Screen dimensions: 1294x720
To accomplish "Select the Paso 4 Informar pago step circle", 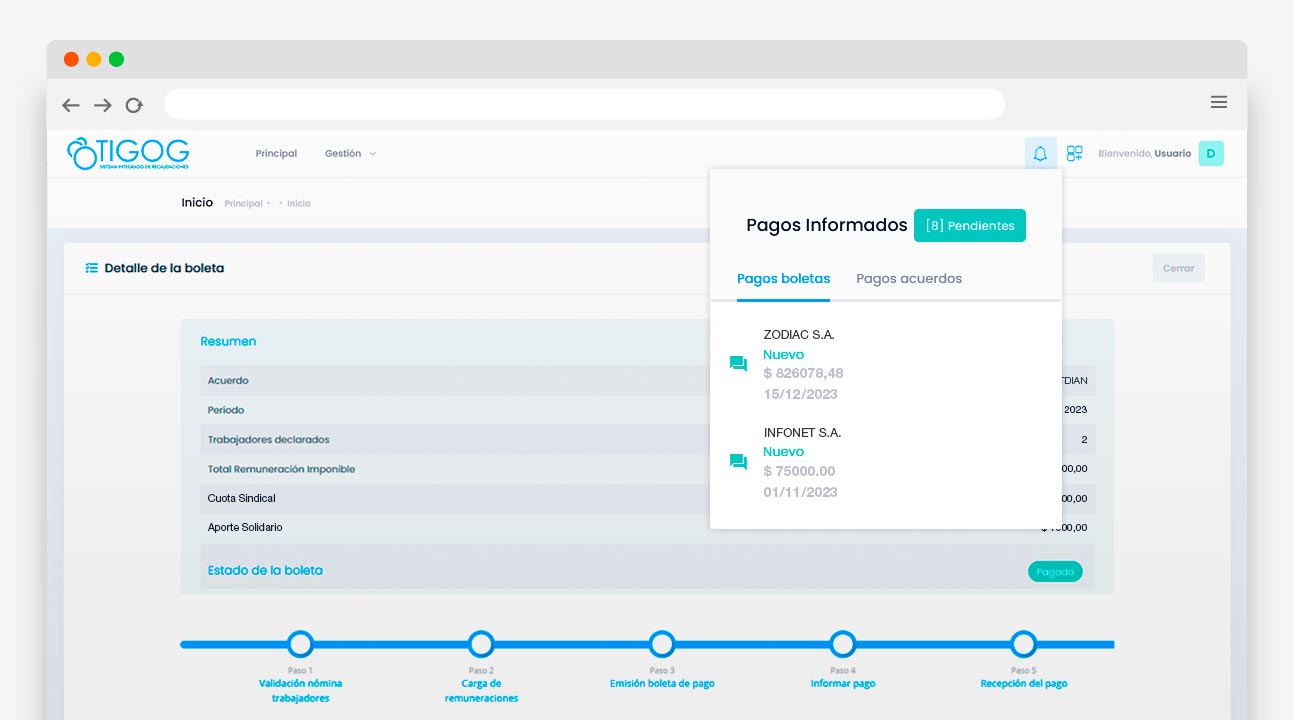I will tap(843, 644).
